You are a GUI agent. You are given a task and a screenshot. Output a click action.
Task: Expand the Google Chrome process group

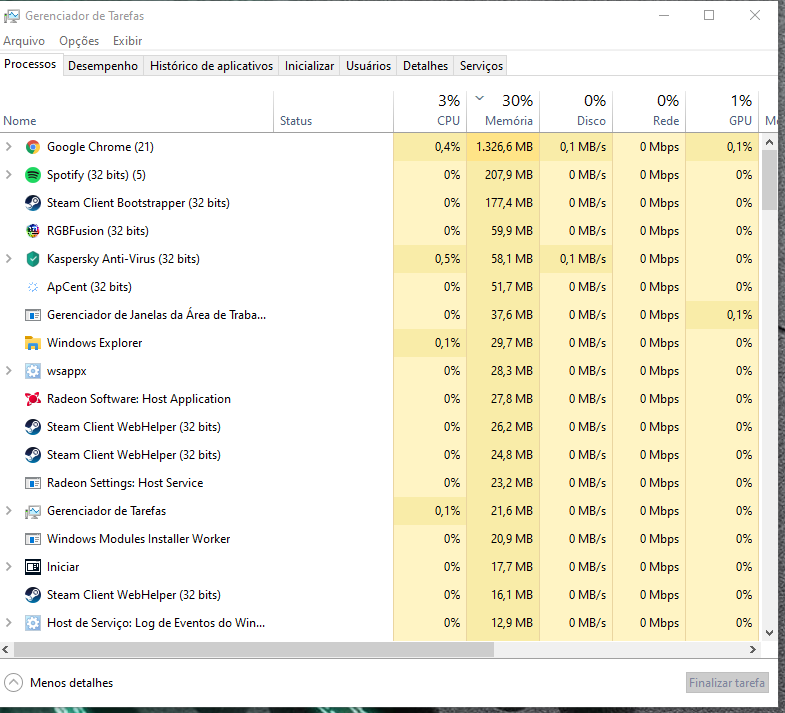pyautogui.click(x=9, y=147)
